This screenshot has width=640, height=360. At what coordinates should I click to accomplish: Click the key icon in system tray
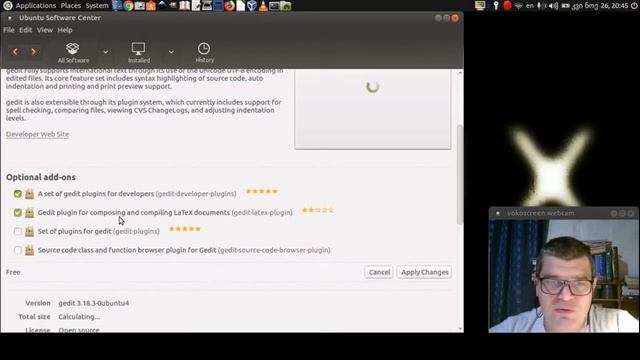(496, 6)
